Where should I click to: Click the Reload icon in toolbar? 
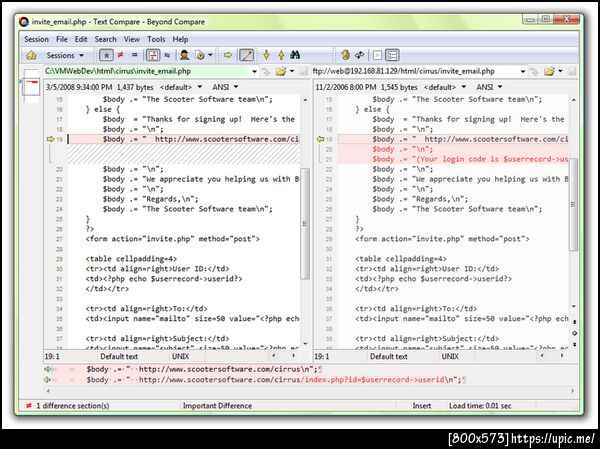click(x=345, y=55)
